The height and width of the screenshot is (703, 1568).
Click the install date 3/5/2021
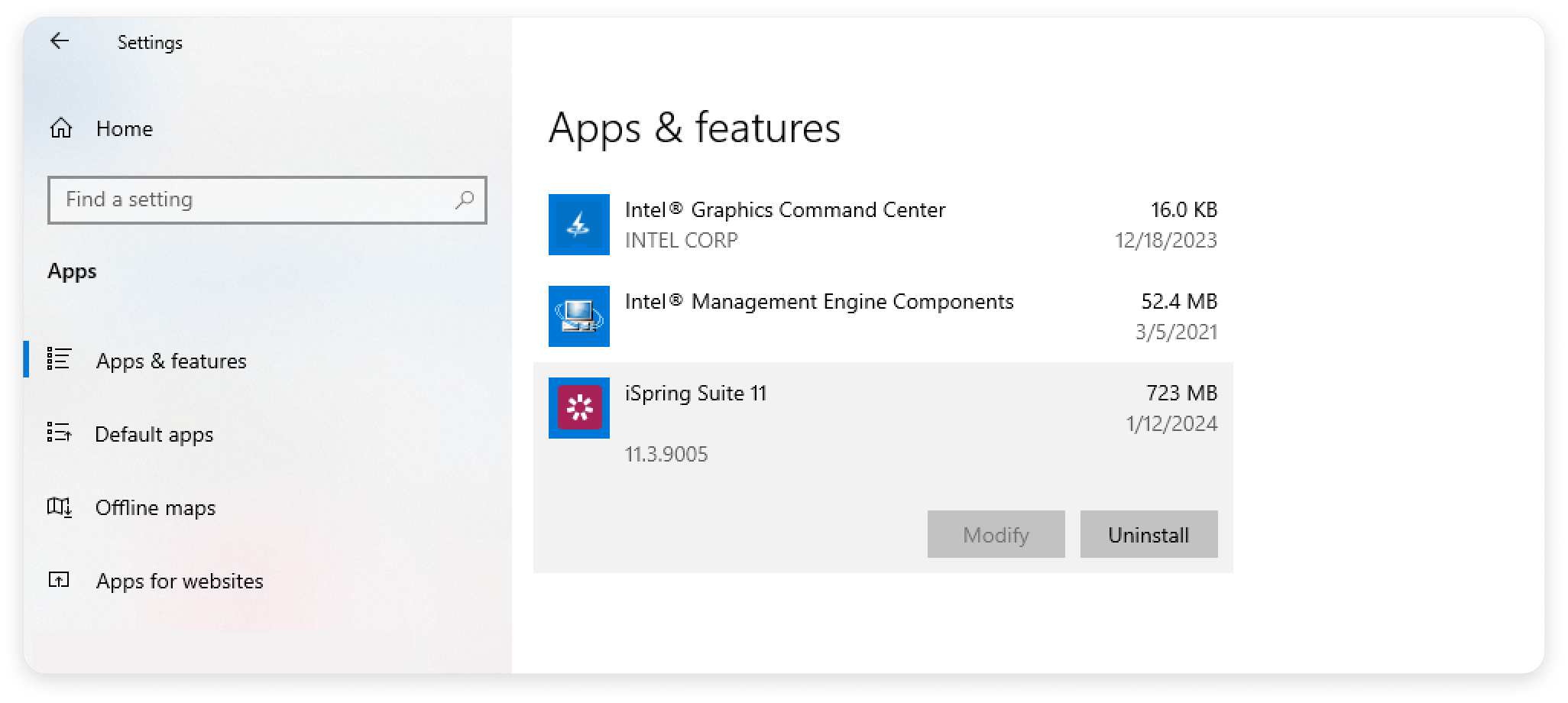tap(1176, 332)
